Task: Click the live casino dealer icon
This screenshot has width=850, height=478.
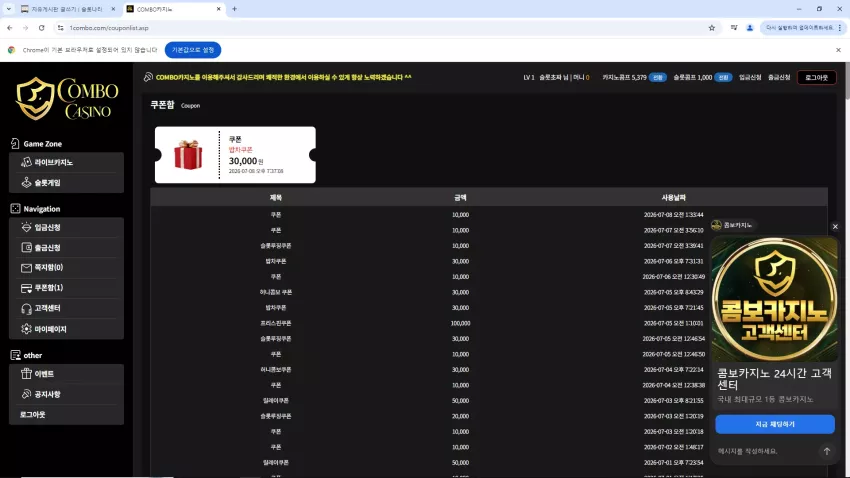Action: tap(26, 162)
